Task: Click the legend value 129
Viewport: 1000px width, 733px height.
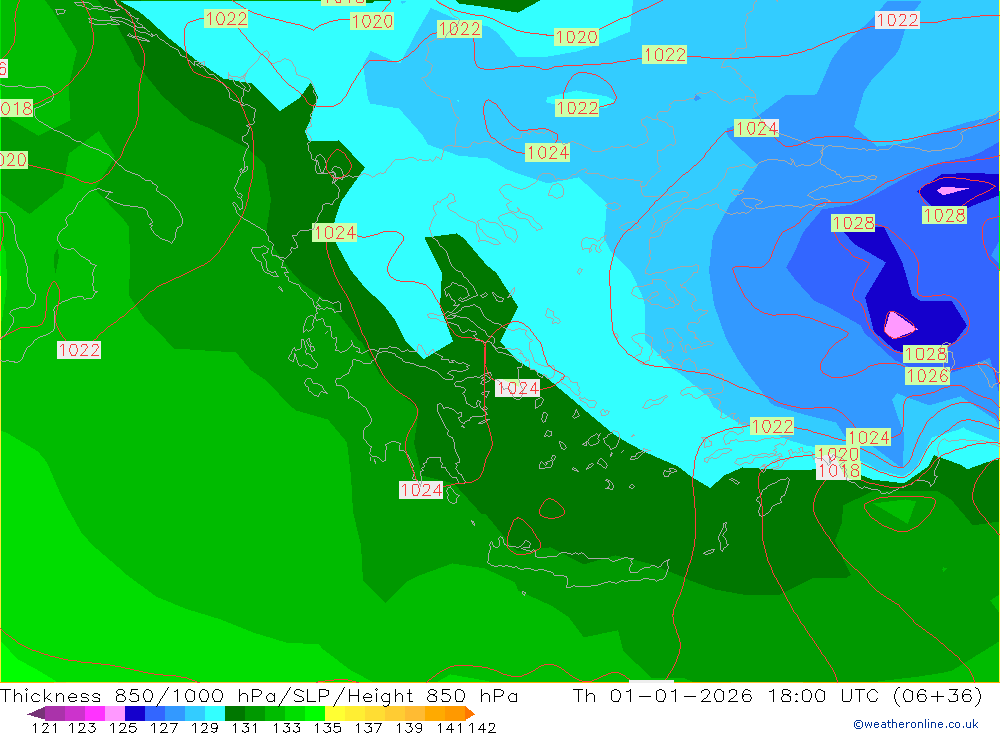Action: 204,727
